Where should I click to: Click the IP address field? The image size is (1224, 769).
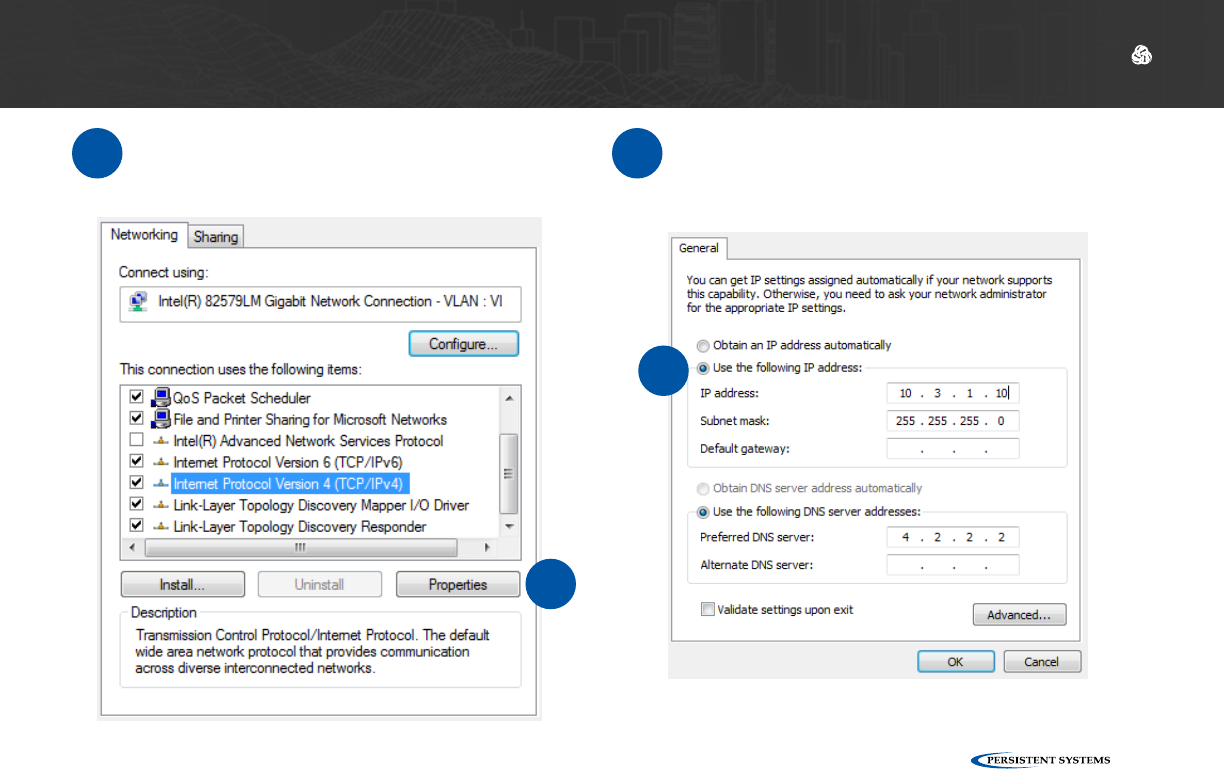point(953,393)
